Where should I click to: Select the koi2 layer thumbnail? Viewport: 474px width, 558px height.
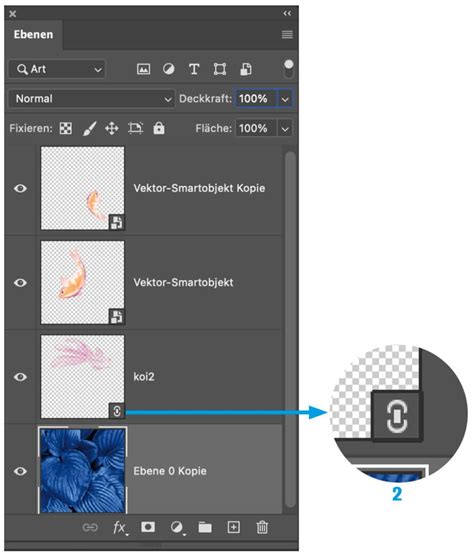click(83, 377)
